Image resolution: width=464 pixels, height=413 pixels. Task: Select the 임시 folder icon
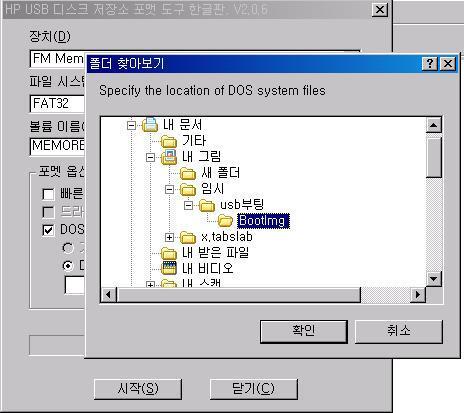[x=188, y=190]
